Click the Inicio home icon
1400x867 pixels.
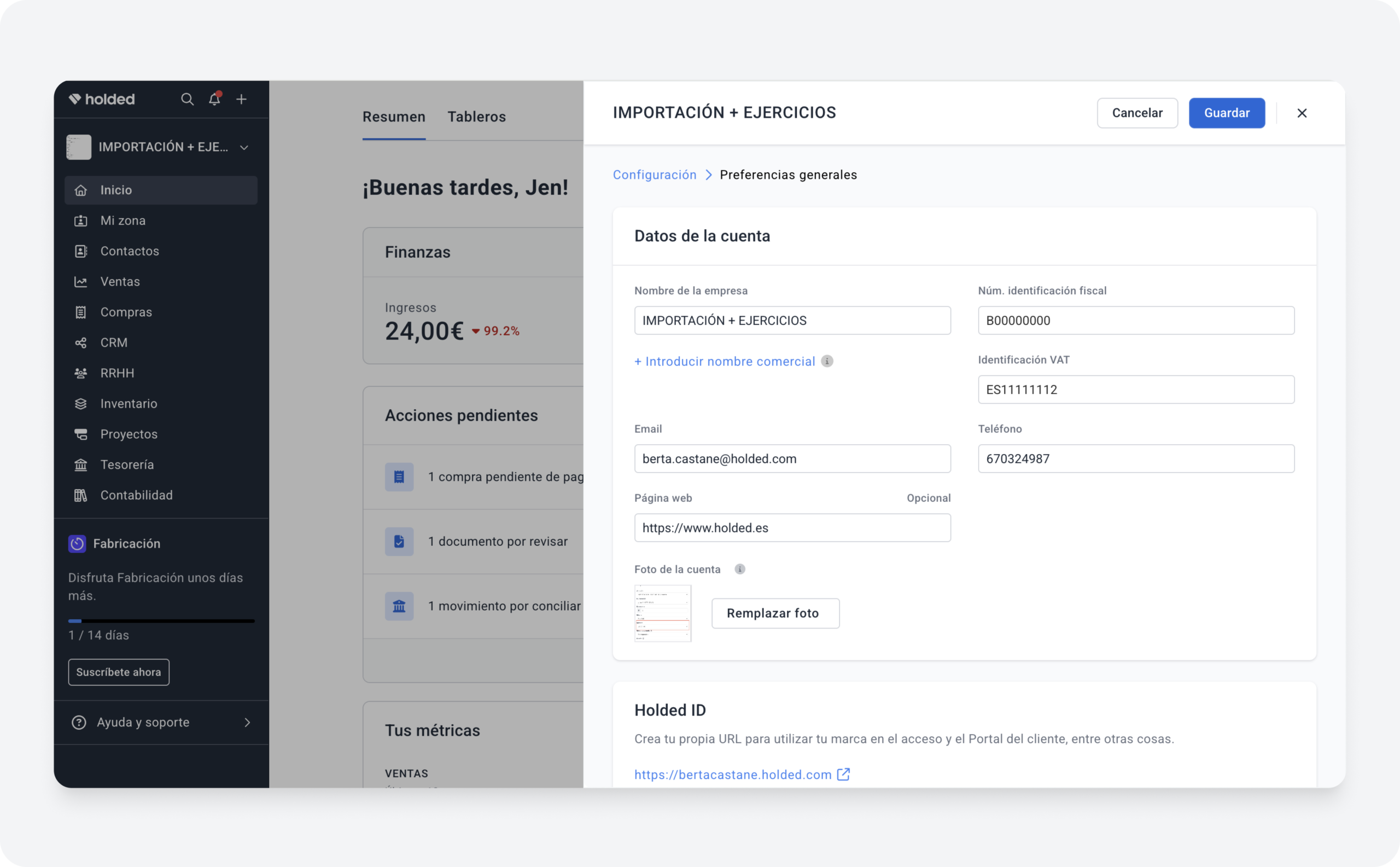click(81, 190)
